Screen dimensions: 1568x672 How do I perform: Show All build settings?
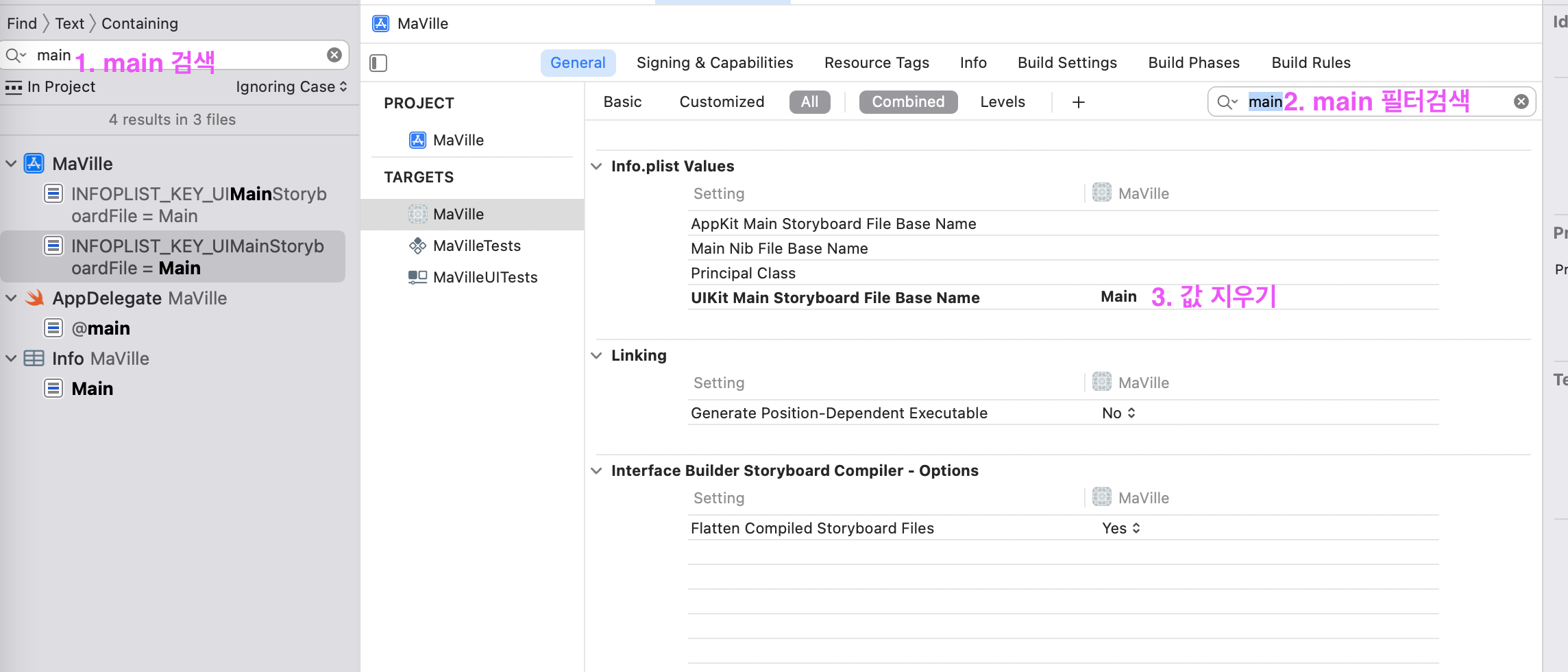pyautogui.click(x=809, y=101)
